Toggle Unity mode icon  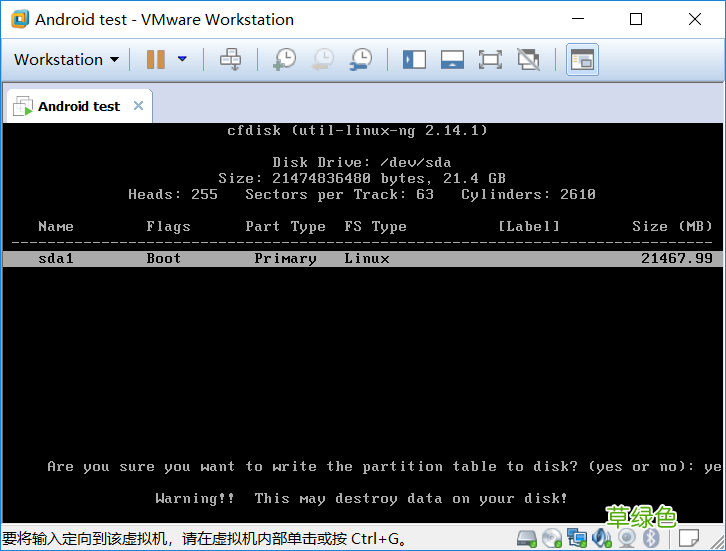tap(528, 60)
